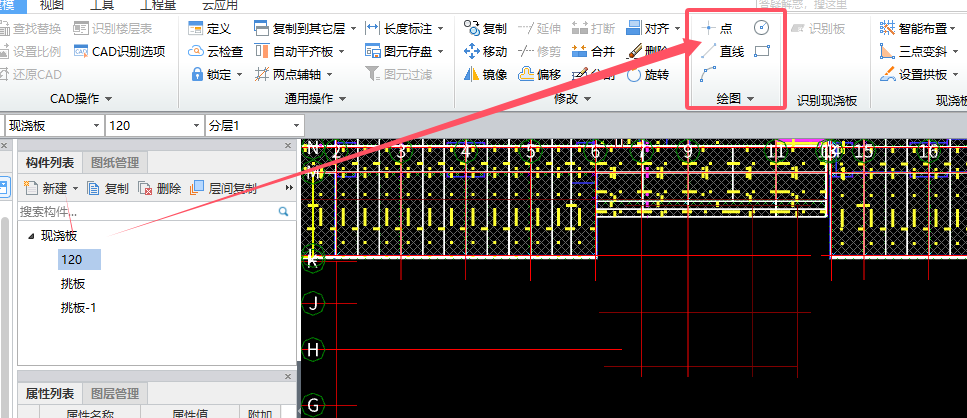Select the 直线 line drawing tool
The image size is (967, 418).
click(723, 51)
